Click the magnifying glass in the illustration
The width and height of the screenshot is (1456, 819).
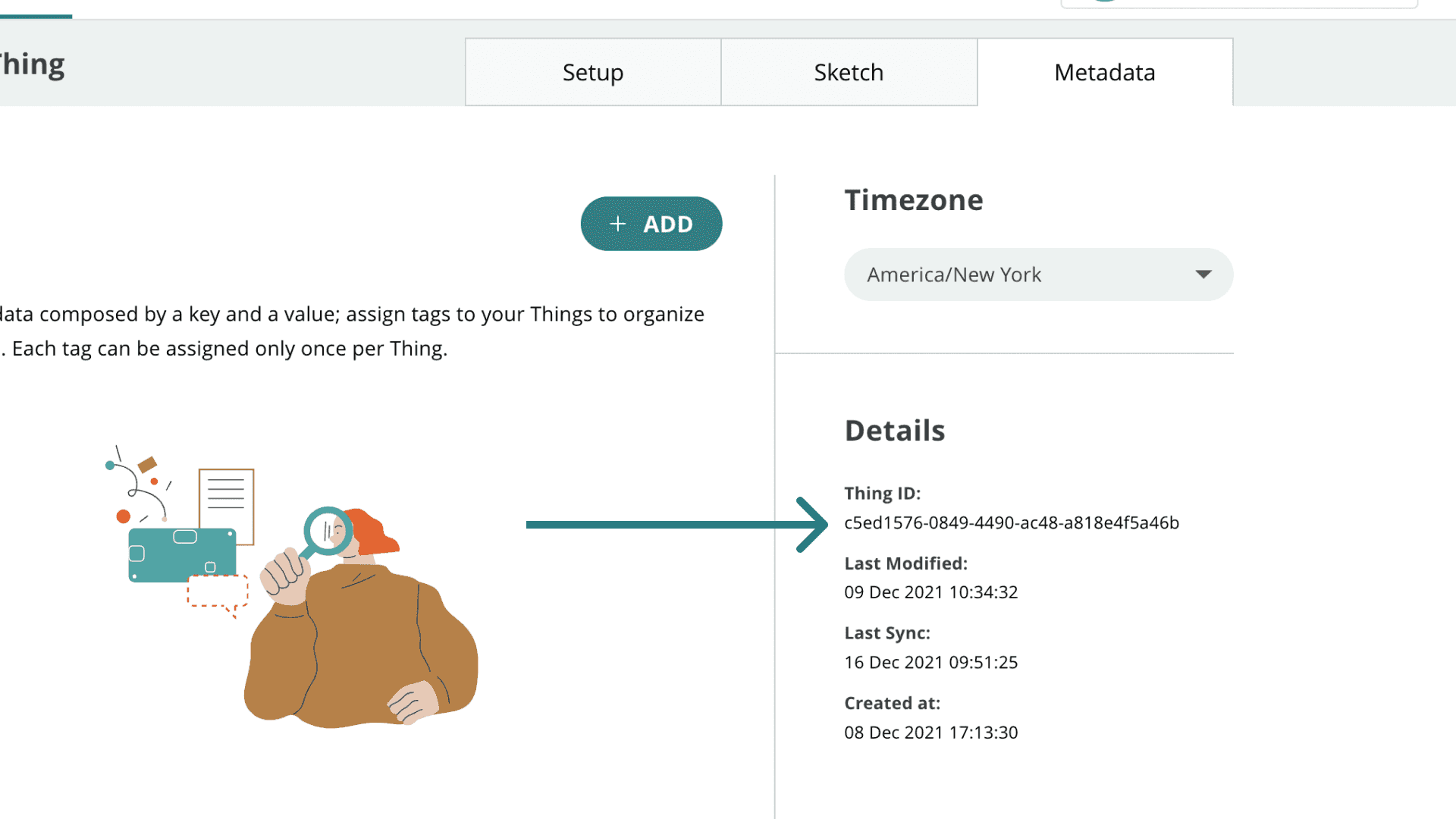pos(328,532)
